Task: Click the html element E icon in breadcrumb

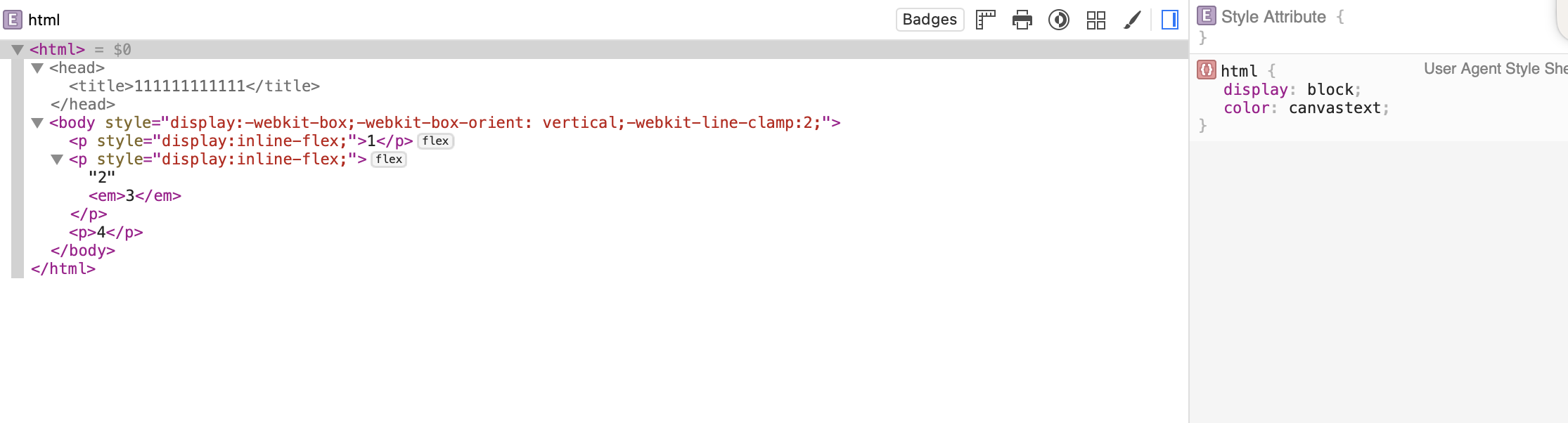Action: click(13, 20)
